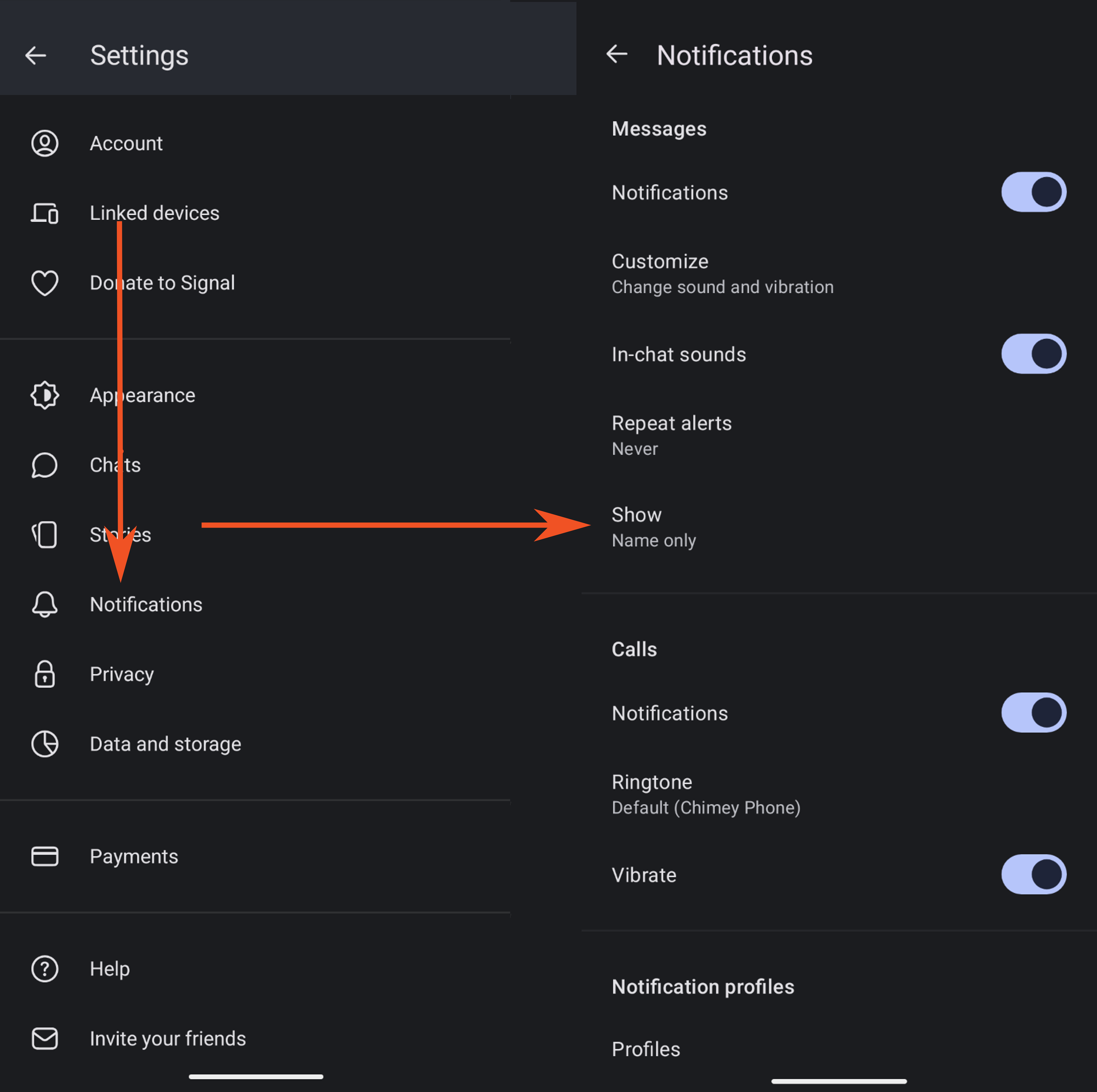Click the Linked devices icon

[x=45, y=213]
